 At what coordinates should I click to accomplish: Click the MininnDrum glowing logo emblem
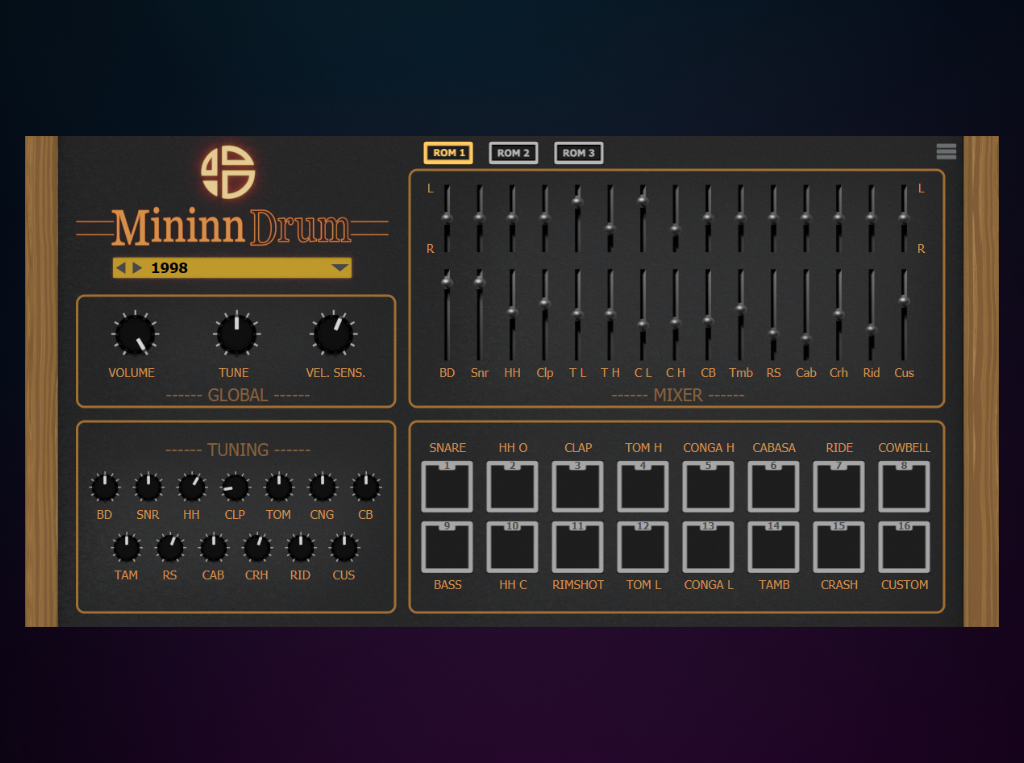coord(228,172)
